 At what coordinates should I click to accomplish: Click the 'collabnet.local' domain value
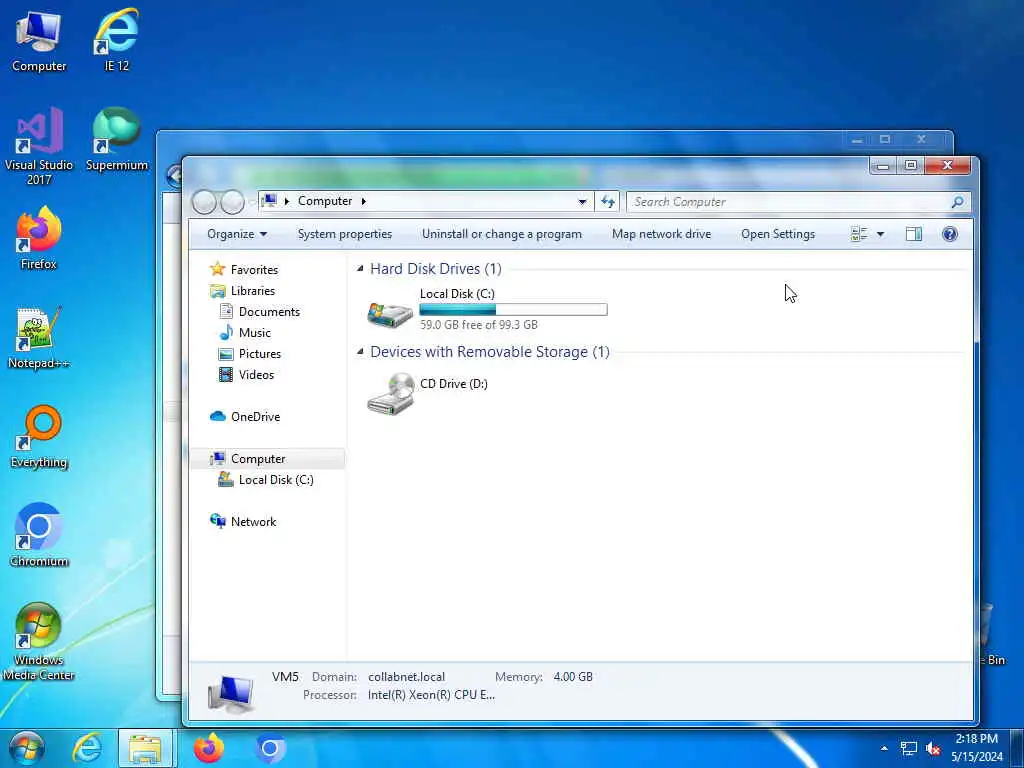tap(406, 677)
